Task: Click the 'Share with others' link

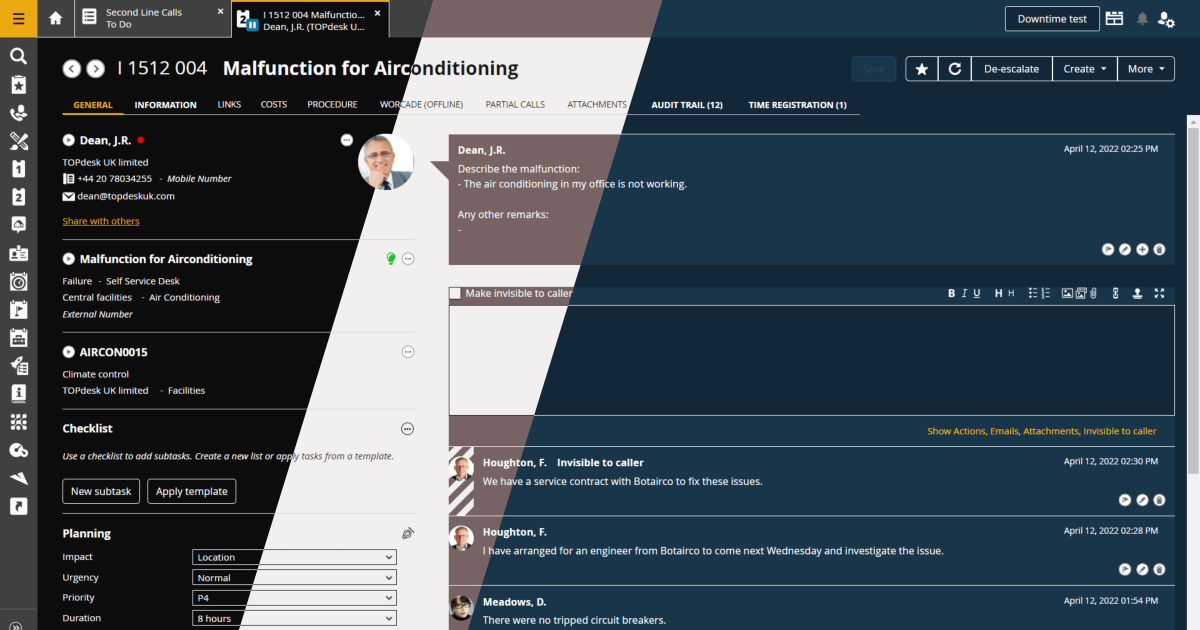Action: tap(101, 221)
